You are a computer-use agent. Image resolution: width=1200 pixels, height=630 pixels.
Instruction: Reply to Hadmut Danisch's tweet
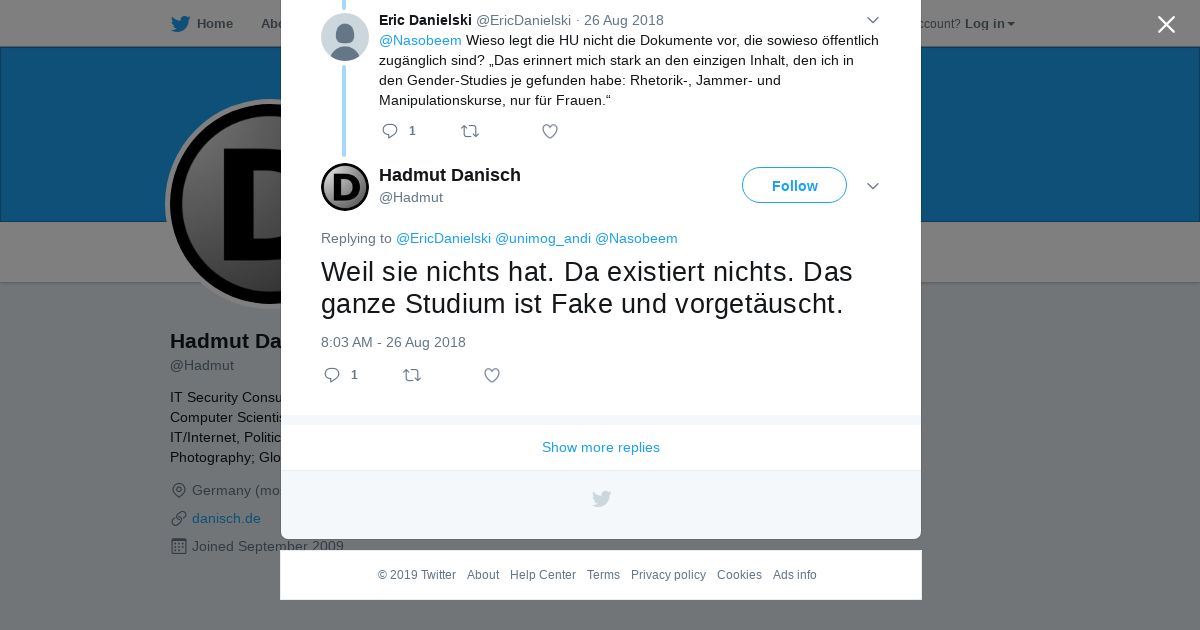(x=332, y=375)
